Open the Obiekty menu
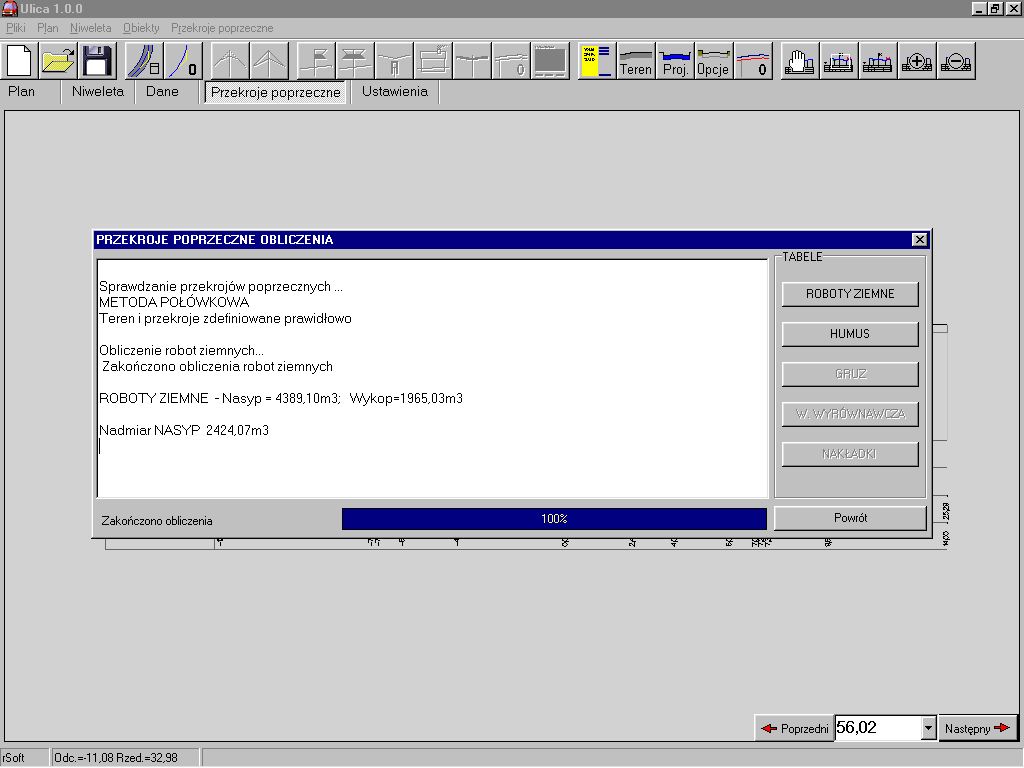 (x=141, y=28)
